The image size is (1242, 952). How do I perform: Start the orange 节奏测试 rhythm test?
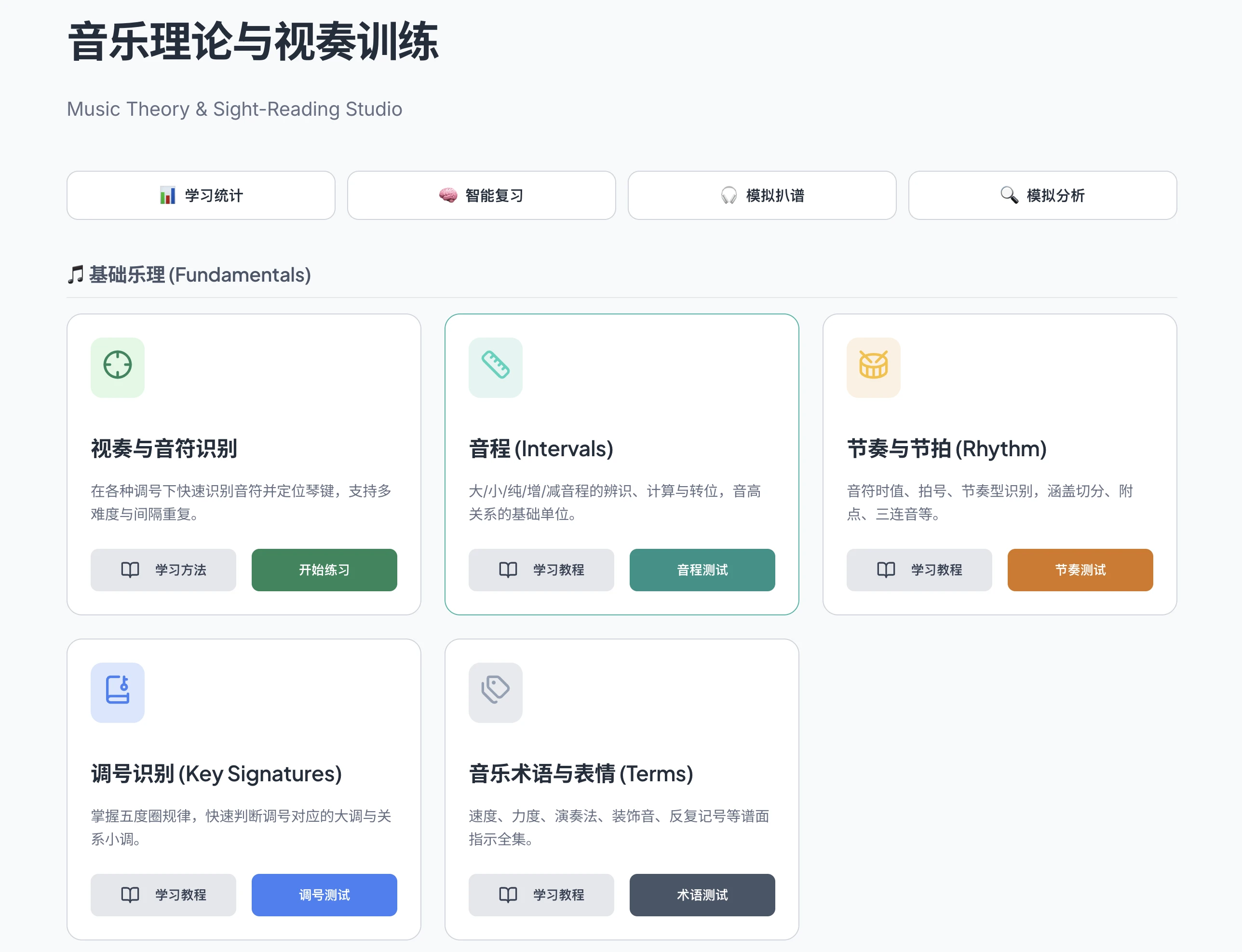pyautogui.click(x=1080, y=570)
